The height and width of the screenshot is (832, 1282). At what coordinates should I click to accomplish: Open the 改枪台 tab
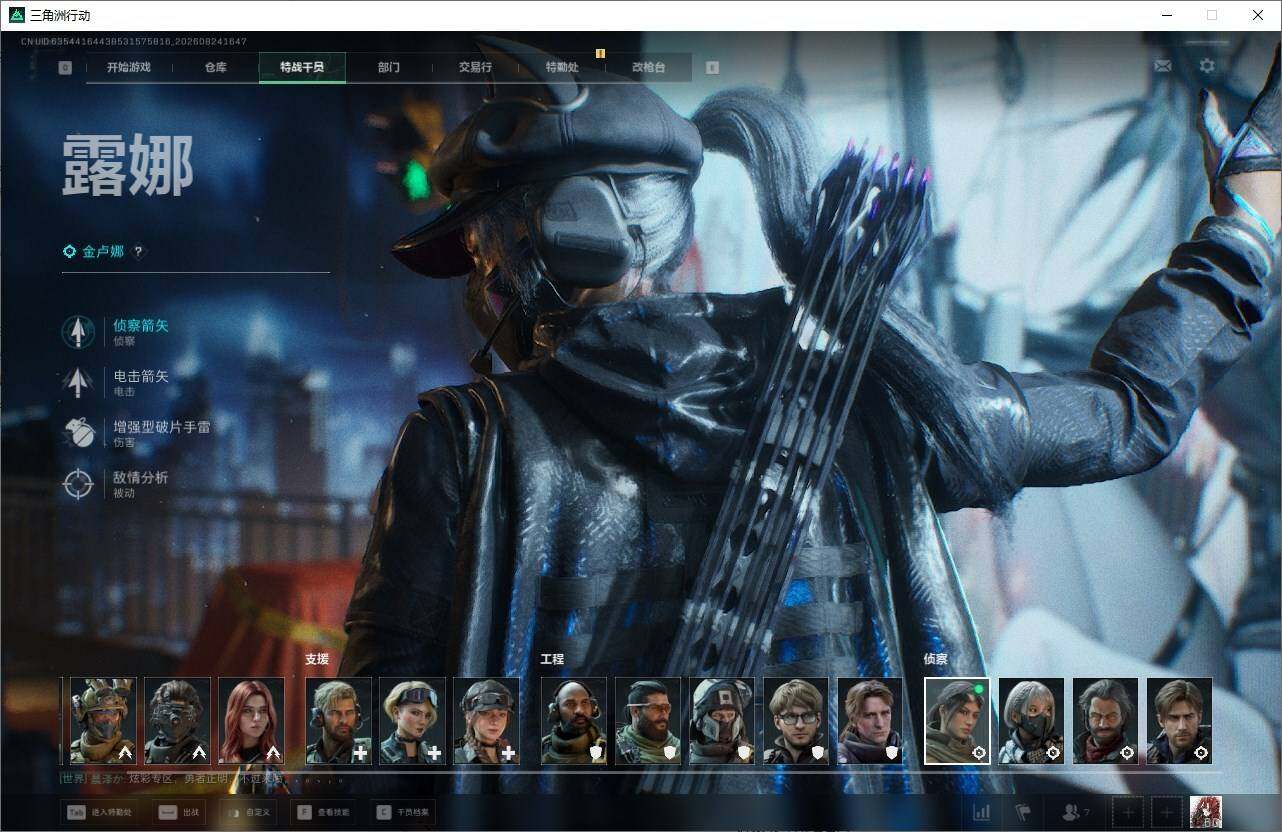click(648, 67)
